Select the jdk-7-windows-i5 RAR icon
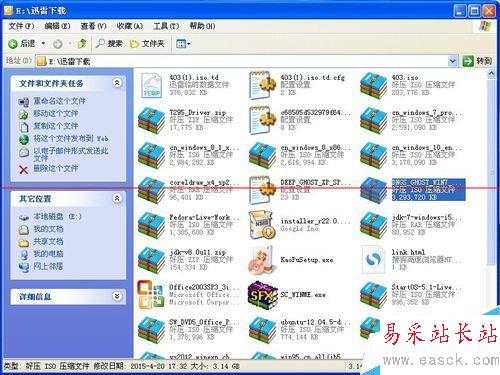The height and width of the screenshot is (375, 500). coord(373,225)
